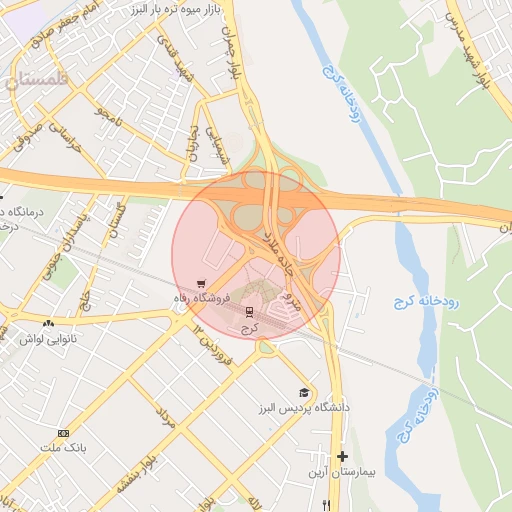Select the پاسداران جنوبی street label
The height and width of the screenshot is (512, 512).
(65, 246)
